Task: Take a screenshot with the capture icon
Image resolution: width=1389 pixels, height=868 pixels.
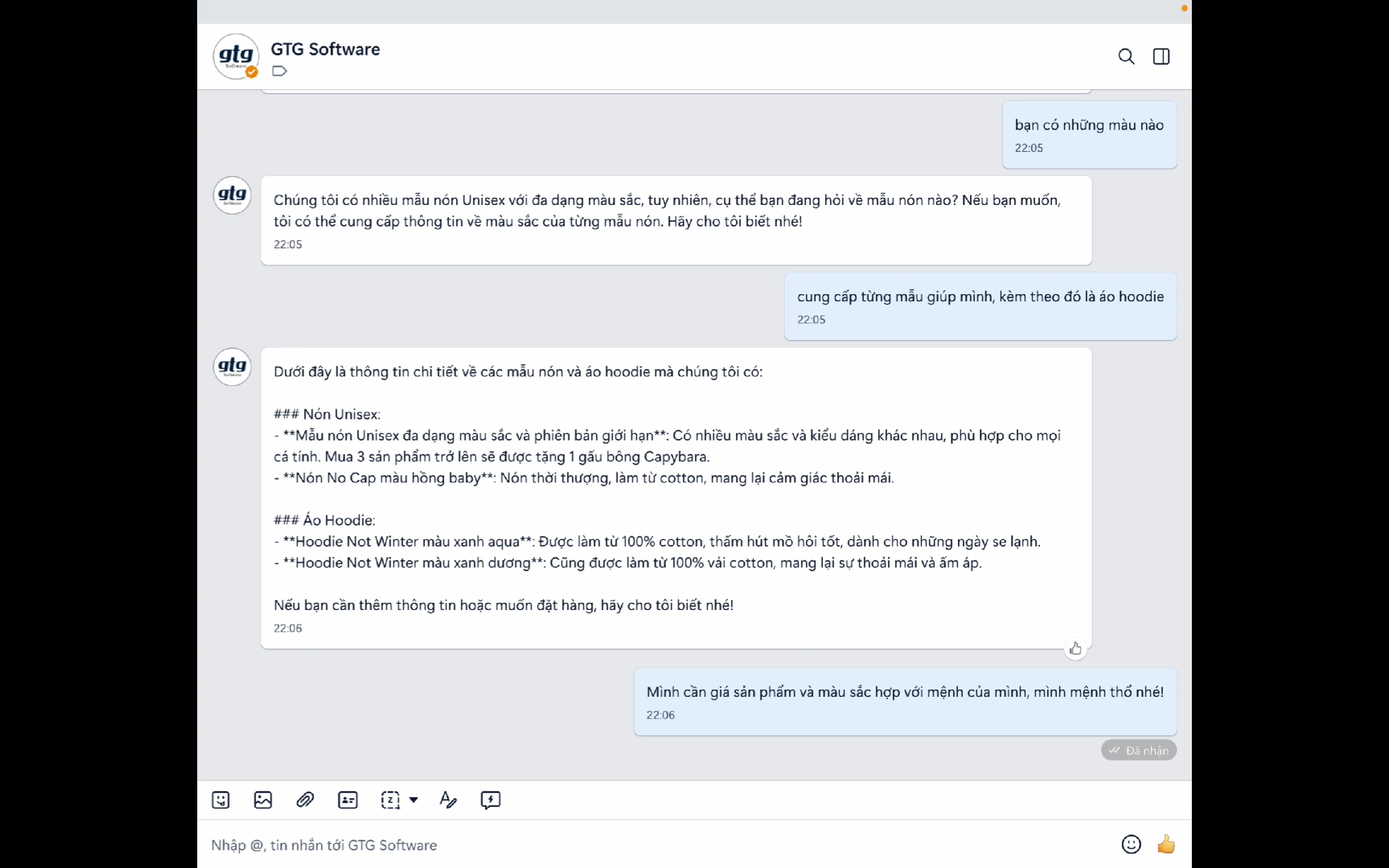Action: (390, 800)
